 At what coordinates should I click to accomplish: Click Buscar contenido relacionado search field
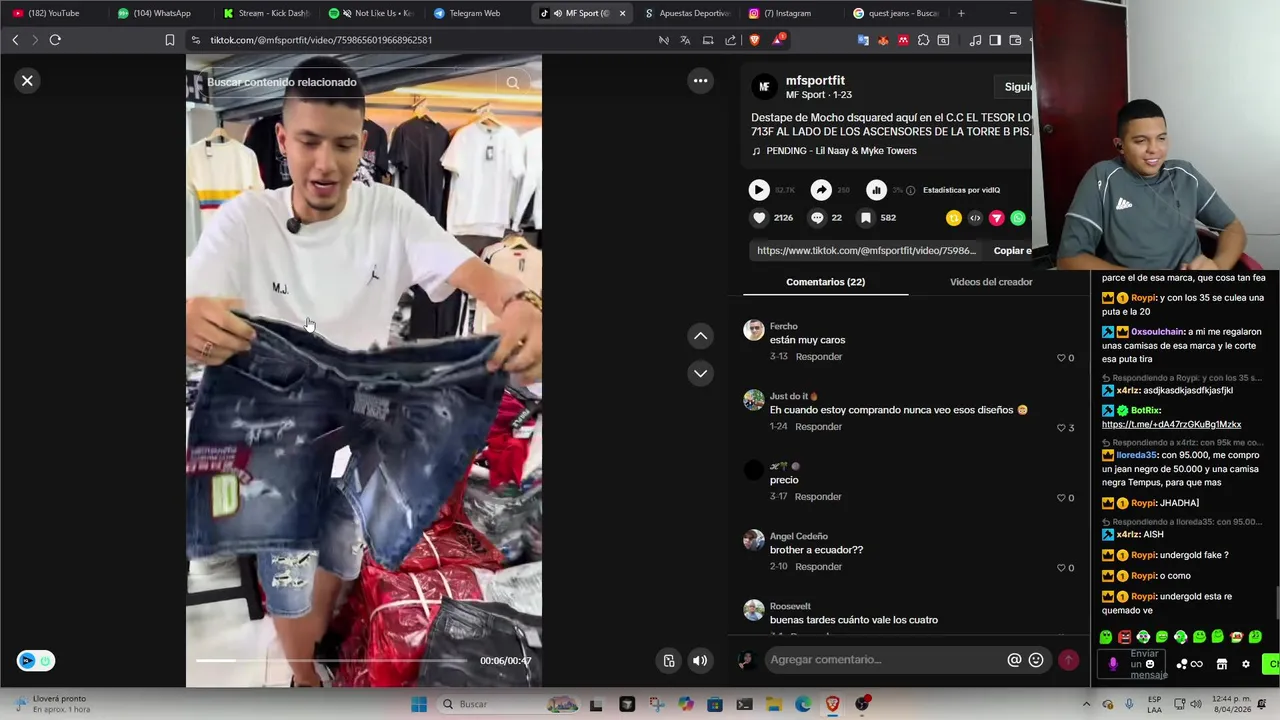pyautogui.click(x=350, y=83)
